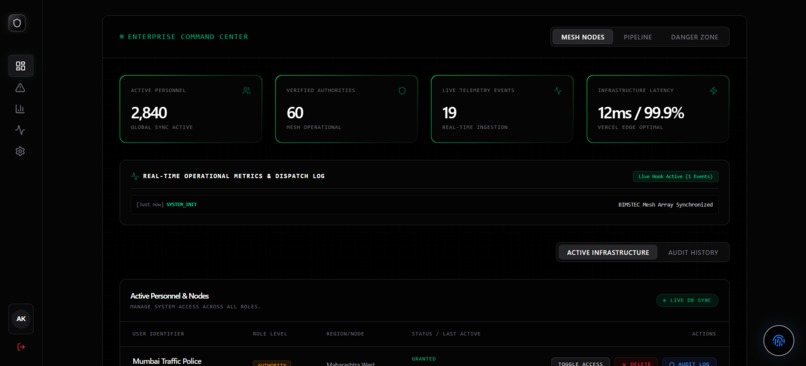
Task: Click the GRANTED status for Mumbai Traffic Police
Action: (424, 359)
